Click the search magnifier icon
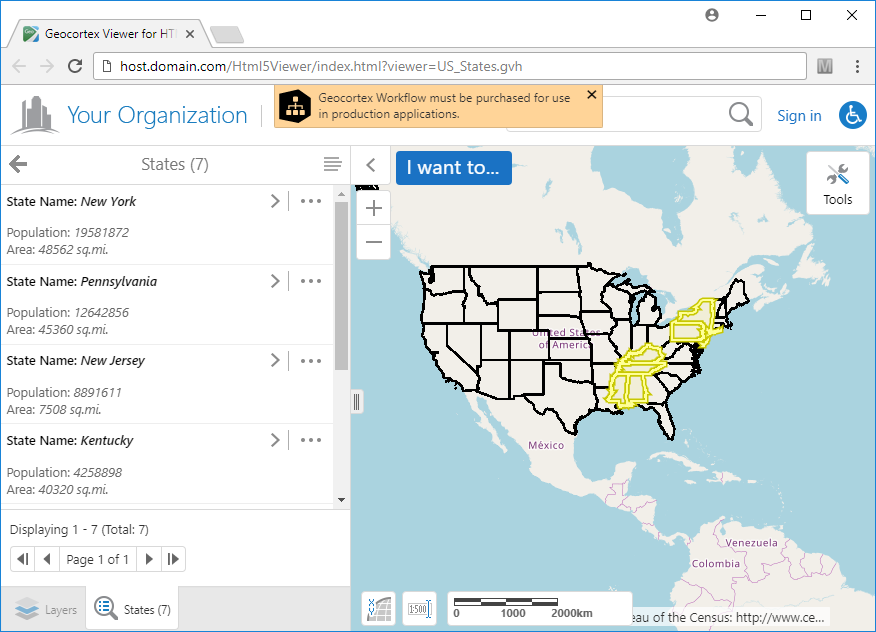 (x=740, y=115)
